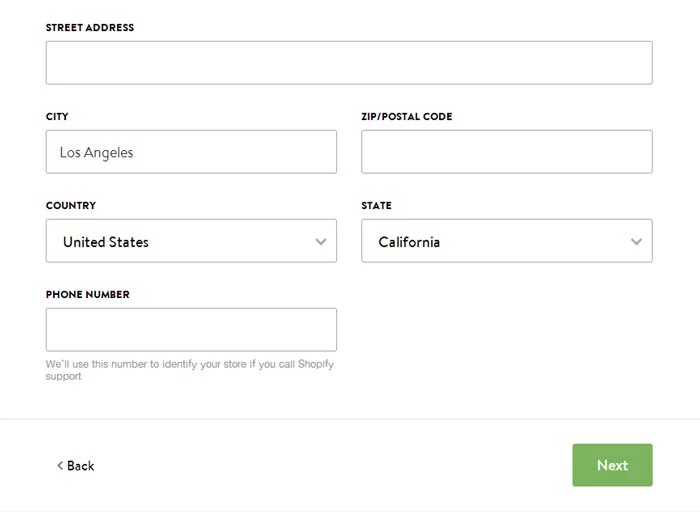Viewport: 700px width, 512px height.
Task: Open the State dropdown showing California
Action: pyautogui.click(x=506, y=241)
